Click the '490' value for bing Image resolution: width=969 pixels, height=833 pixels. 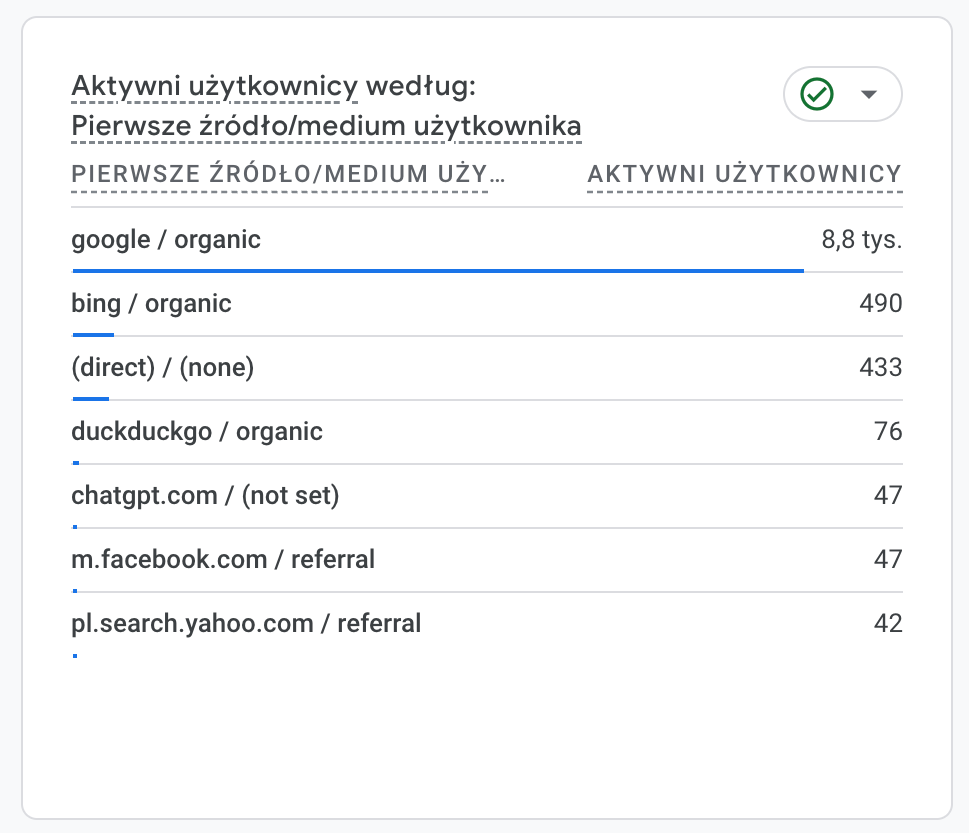tap(880, 304)
